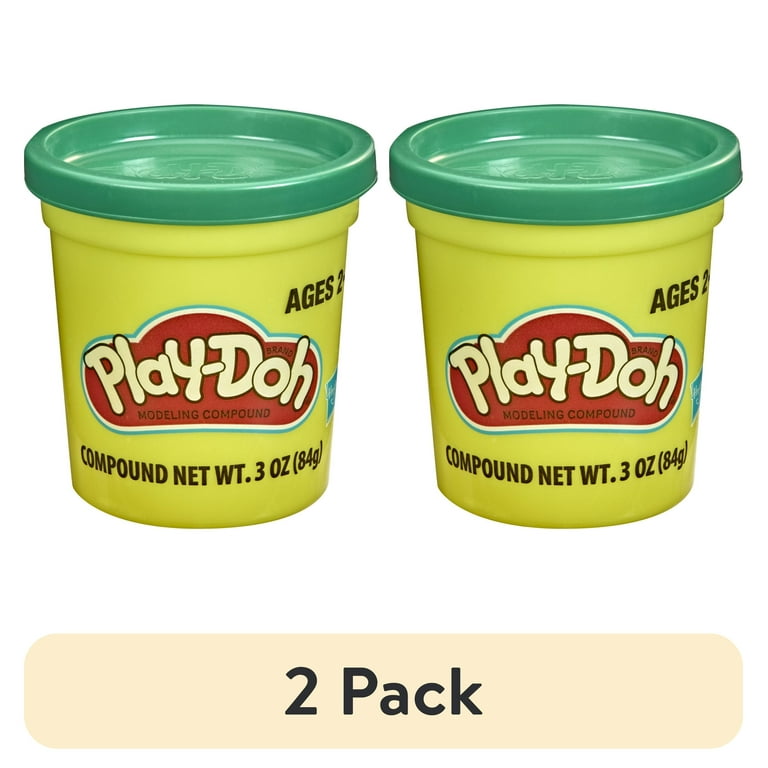Click 'AGES 2+' text on right can
Image resolution: width=768 pixels, height=768 pixels.
tap(681, 294)
